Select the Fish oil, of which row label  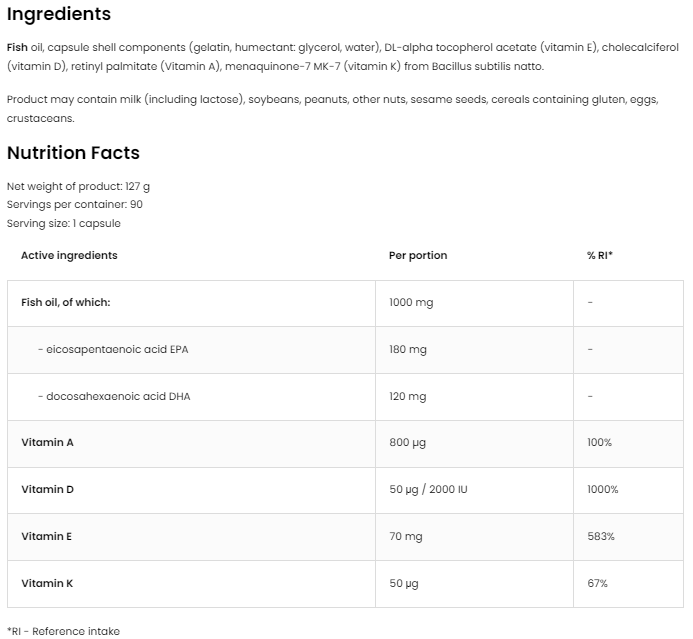tap(65, 302)
